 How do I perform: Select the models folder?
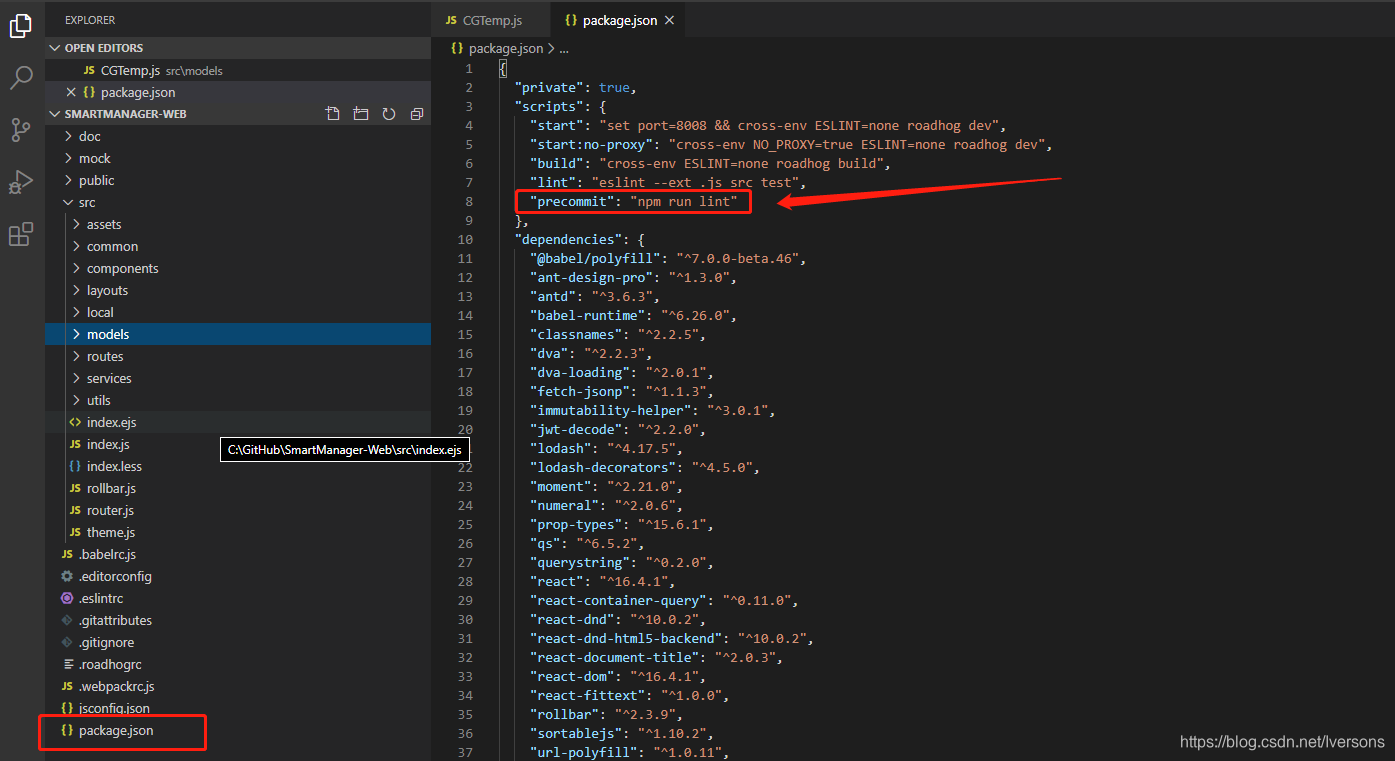coord(110,334)
